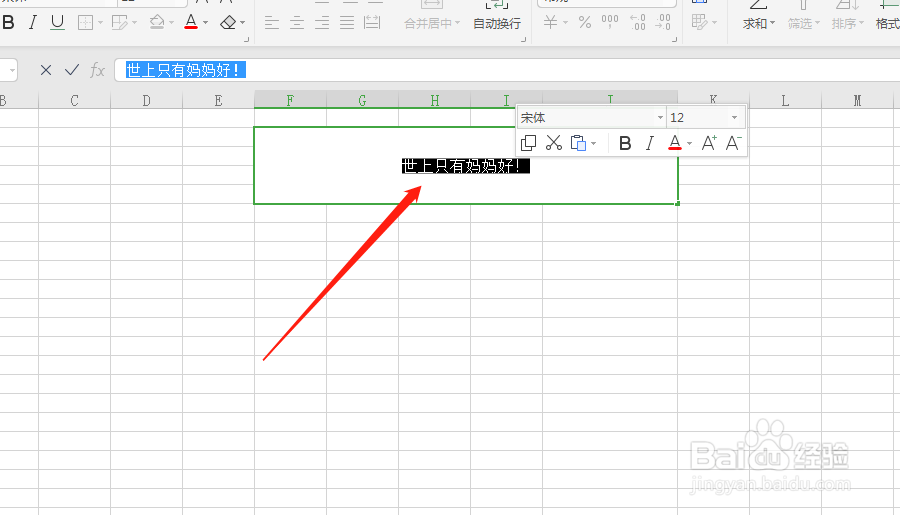Confirm cell entry with checkmark
Viewport: 900px width, 515px height.
pyautogui.click(x=72, y=70)
